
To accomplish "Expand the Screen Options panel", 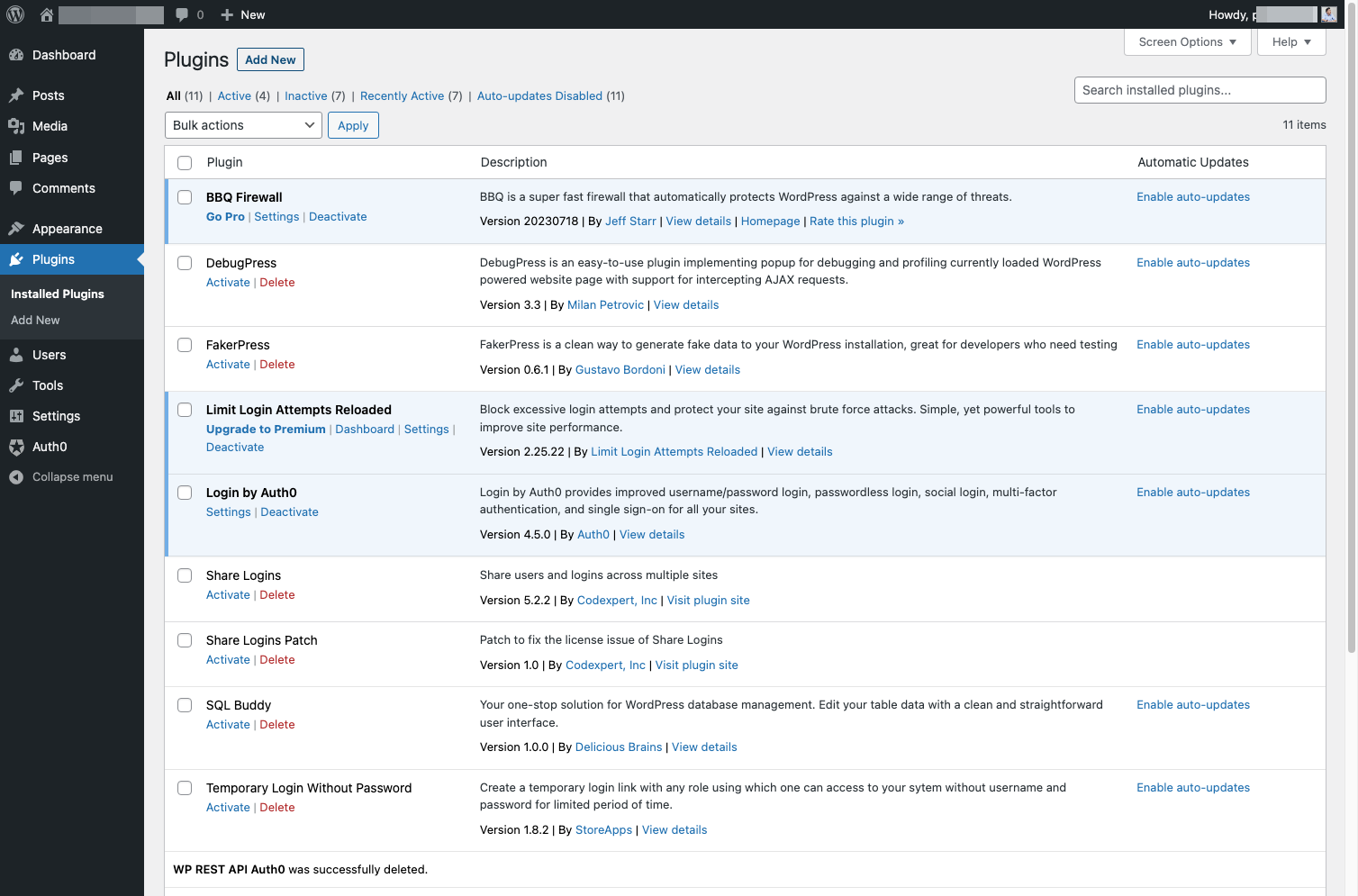I will (1187, 42).
